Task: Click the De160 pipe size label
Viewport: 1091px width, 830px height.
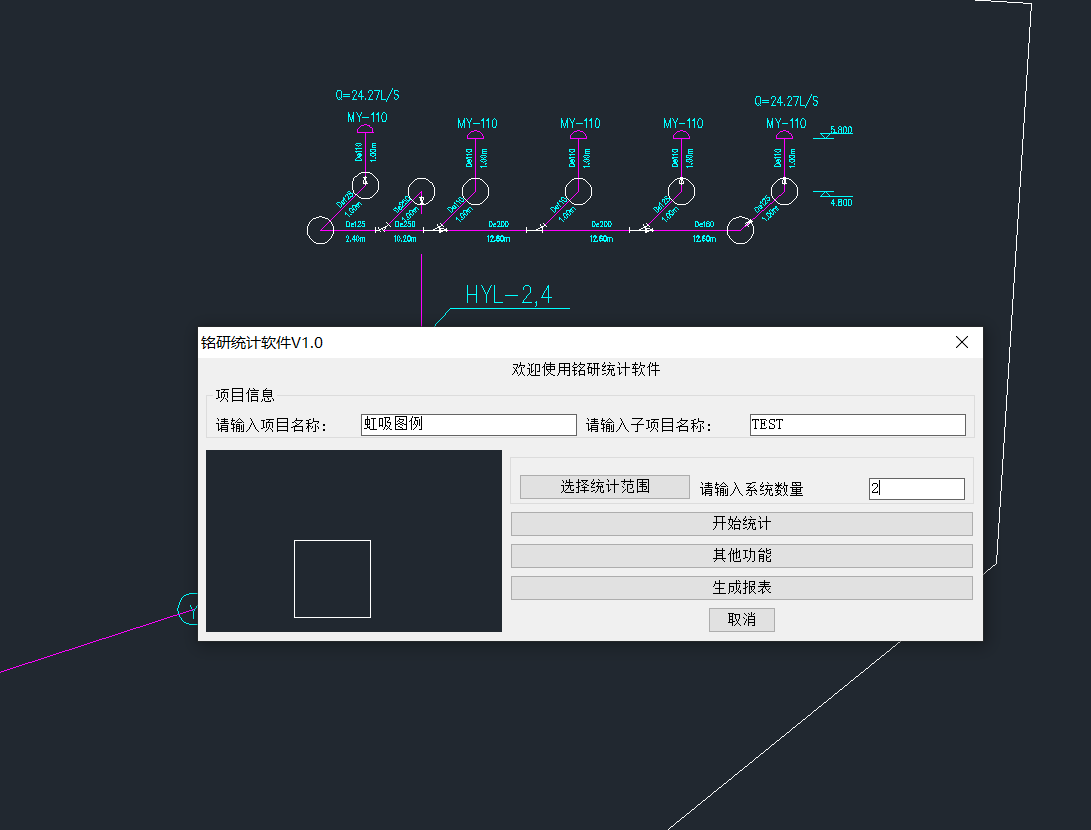Action: 703,225
